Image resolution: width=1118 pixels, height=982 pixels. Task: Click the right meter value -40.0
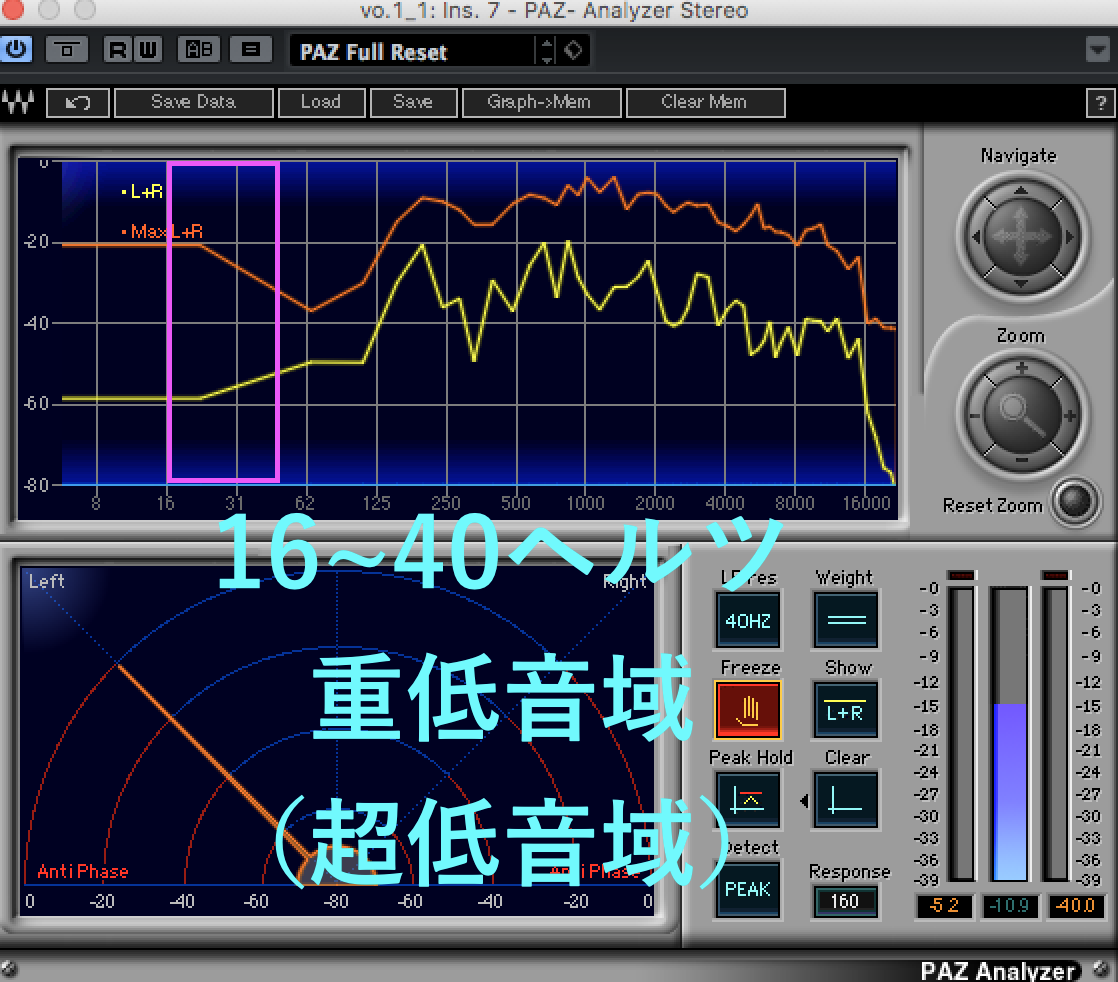coord(1075,906)
